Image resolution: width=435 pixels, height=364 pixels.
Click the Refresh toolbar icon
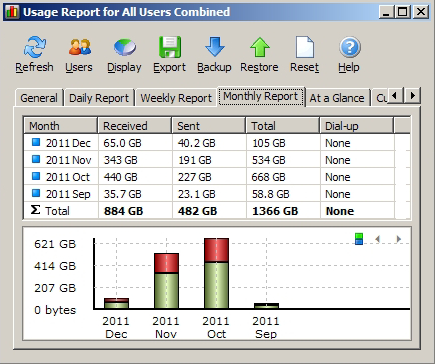pyautogui.click(x=35, y=47)
